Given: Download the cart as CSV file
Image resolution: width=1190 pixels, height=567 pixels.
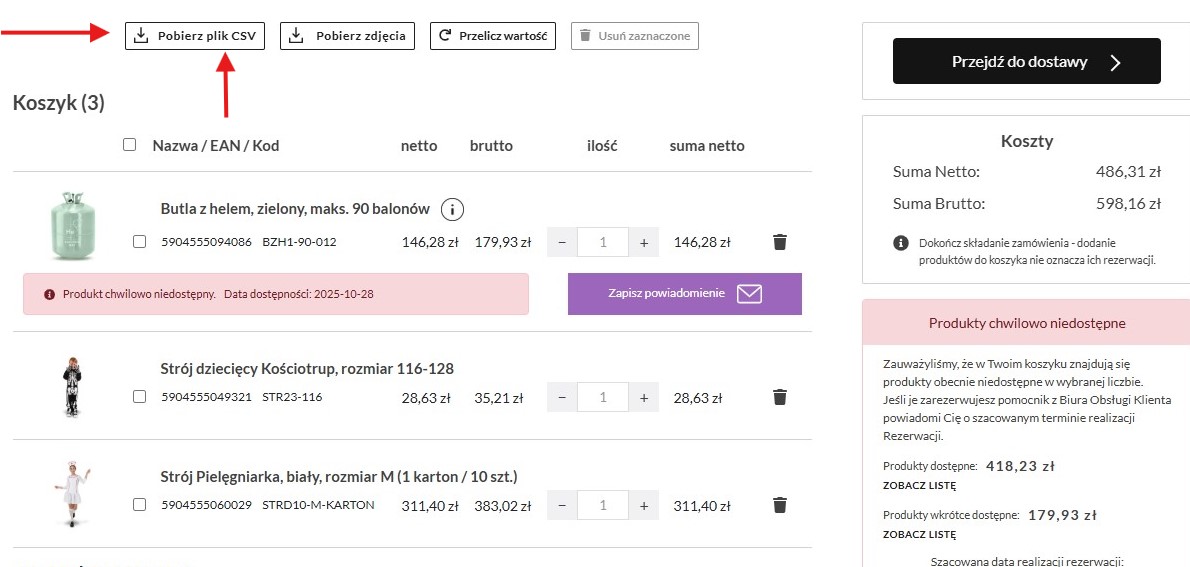Looking at the screenshot, I should coord(195,36).
